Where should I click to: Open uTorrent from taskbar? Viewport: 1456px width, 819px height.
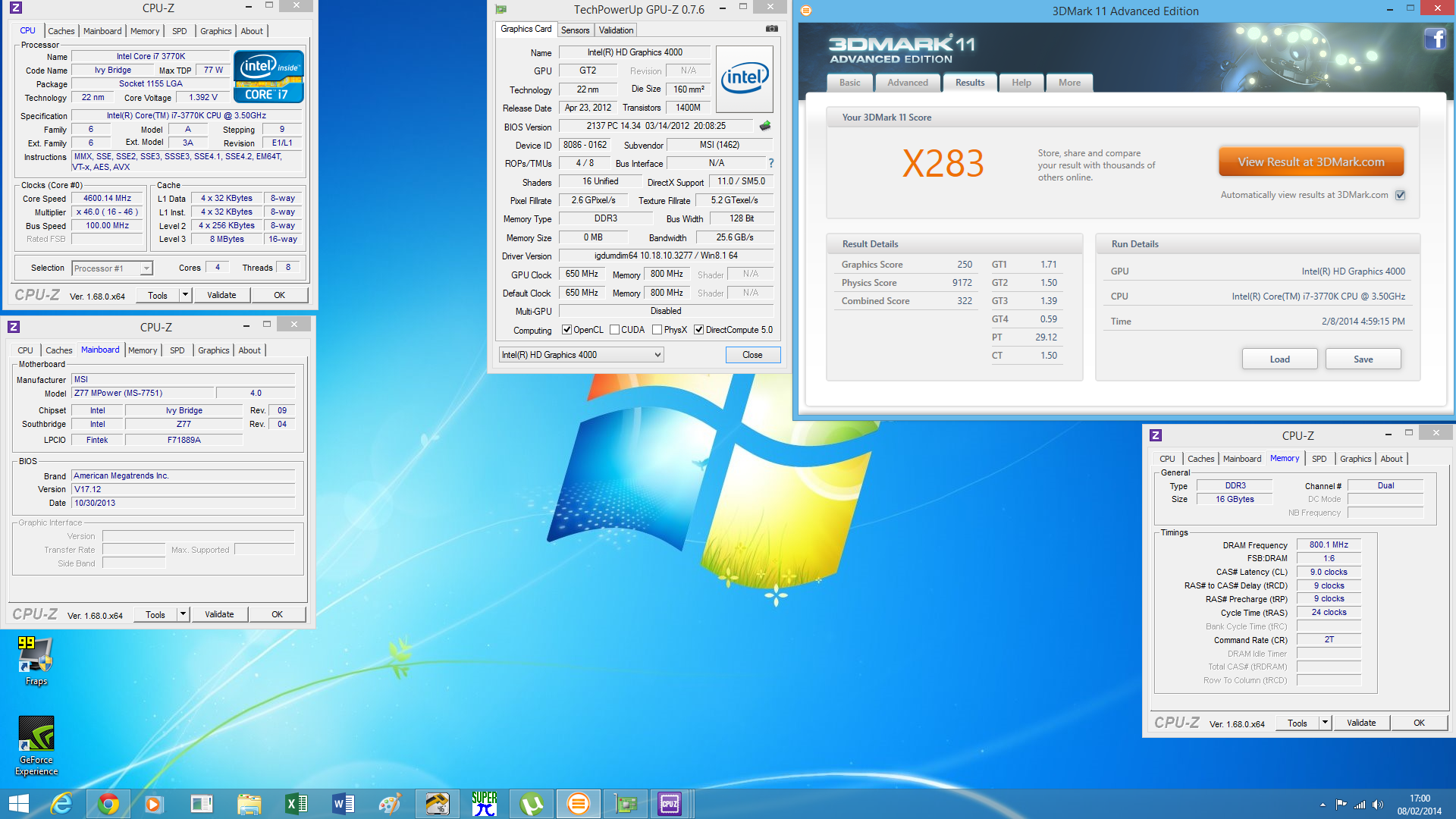(x=531, y=804)
